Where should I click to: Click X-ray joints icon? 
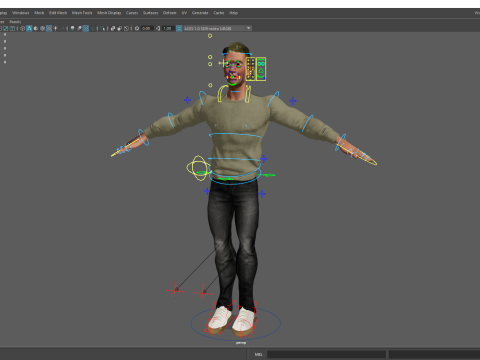(x=126, y=28)
